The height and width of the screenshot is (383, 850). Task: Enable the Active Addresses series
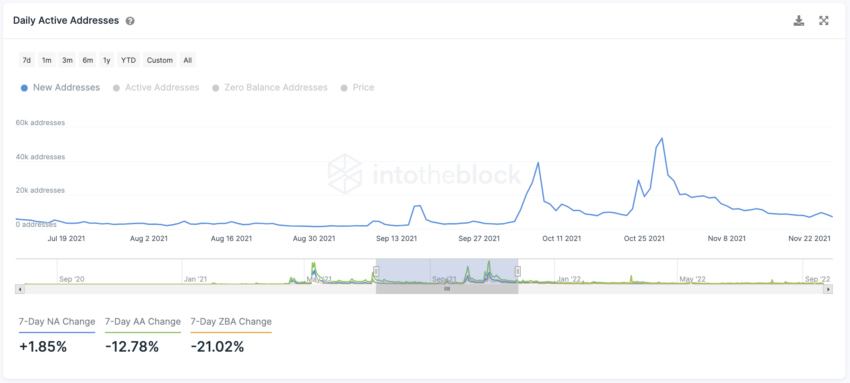[x=156, y=88]
